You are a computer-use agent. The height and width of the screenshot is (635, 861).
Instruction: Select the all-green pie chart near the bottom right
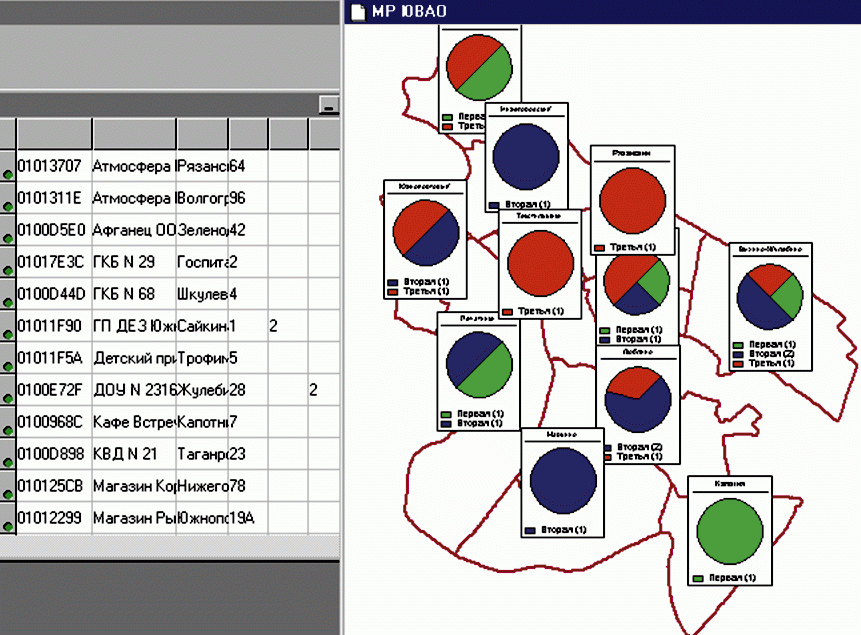(729, 531)
